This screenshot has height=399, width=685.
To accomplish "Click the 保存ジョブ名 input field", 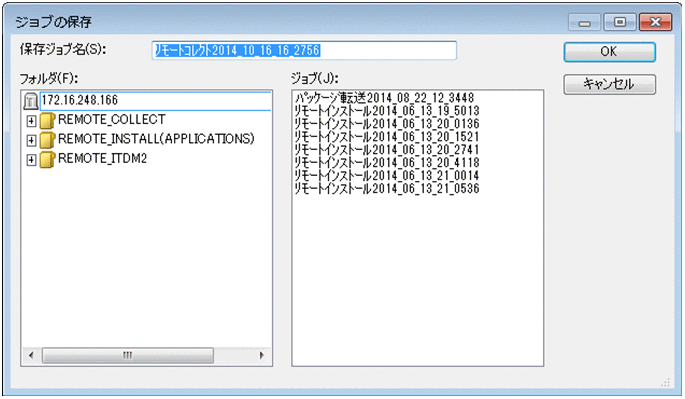I will [304, 51].
